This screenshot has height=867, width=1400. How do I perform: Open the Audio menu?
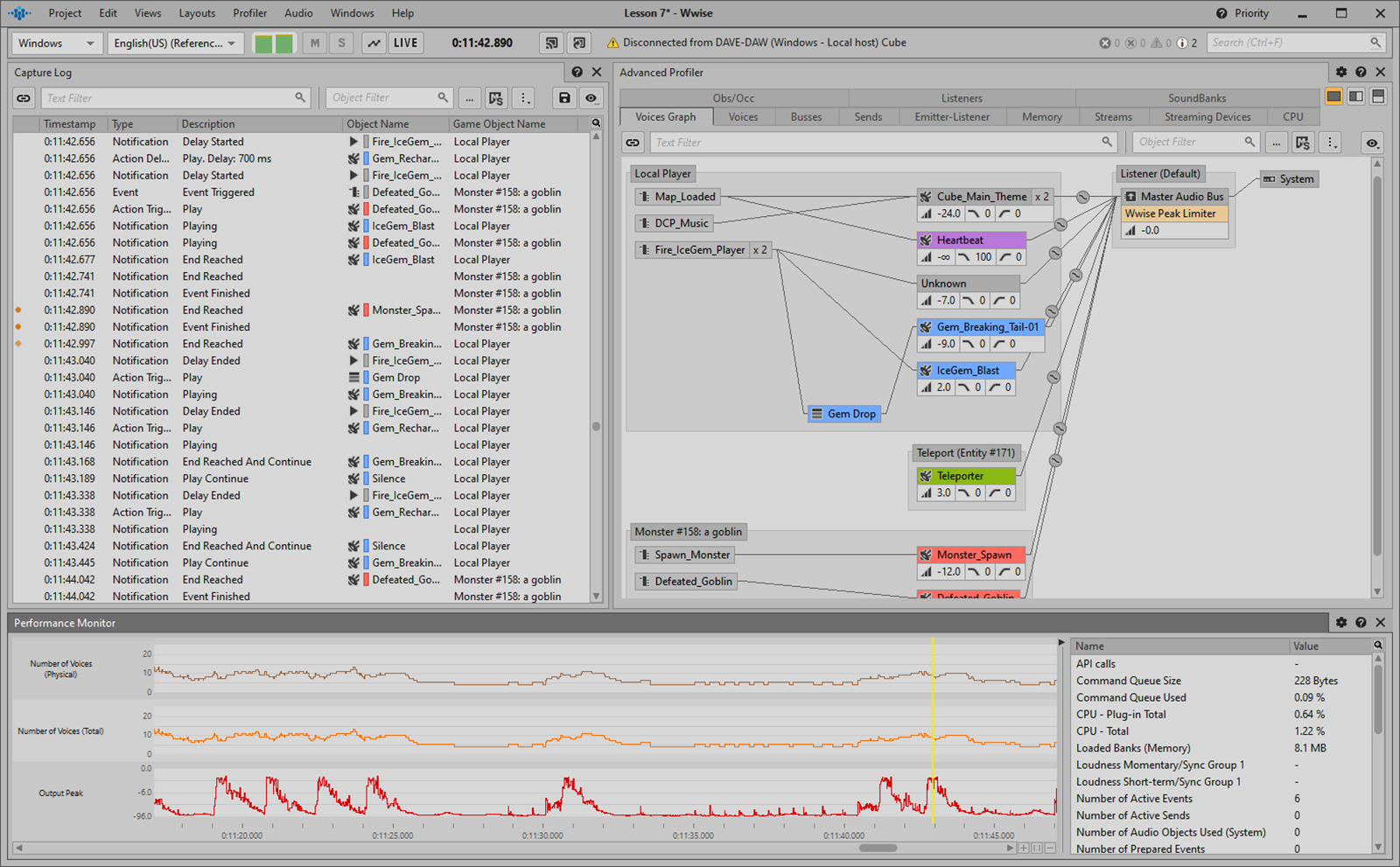point(298,13)
